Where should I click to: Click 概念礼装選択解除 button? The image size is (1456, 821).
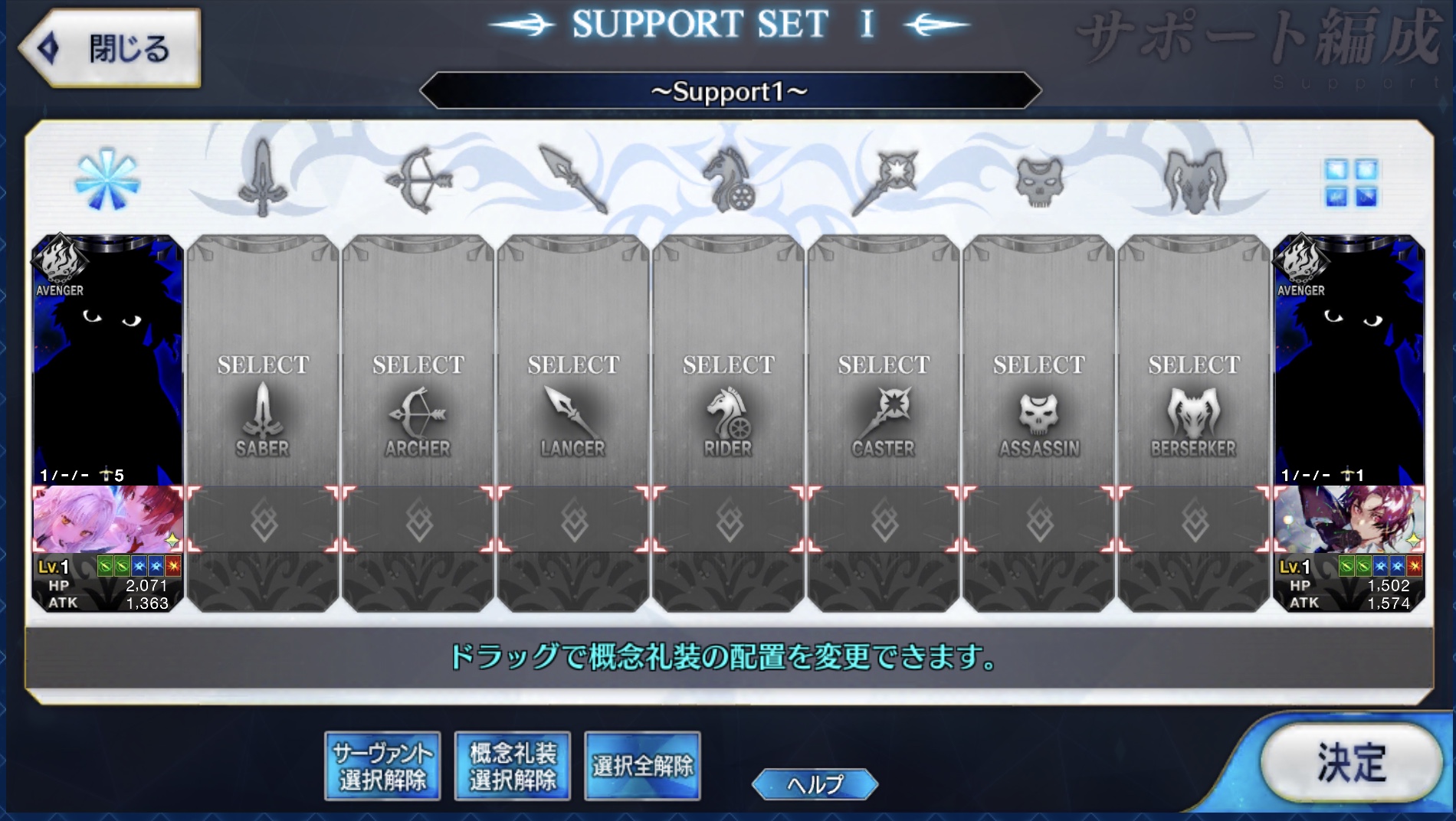[513, 767]
